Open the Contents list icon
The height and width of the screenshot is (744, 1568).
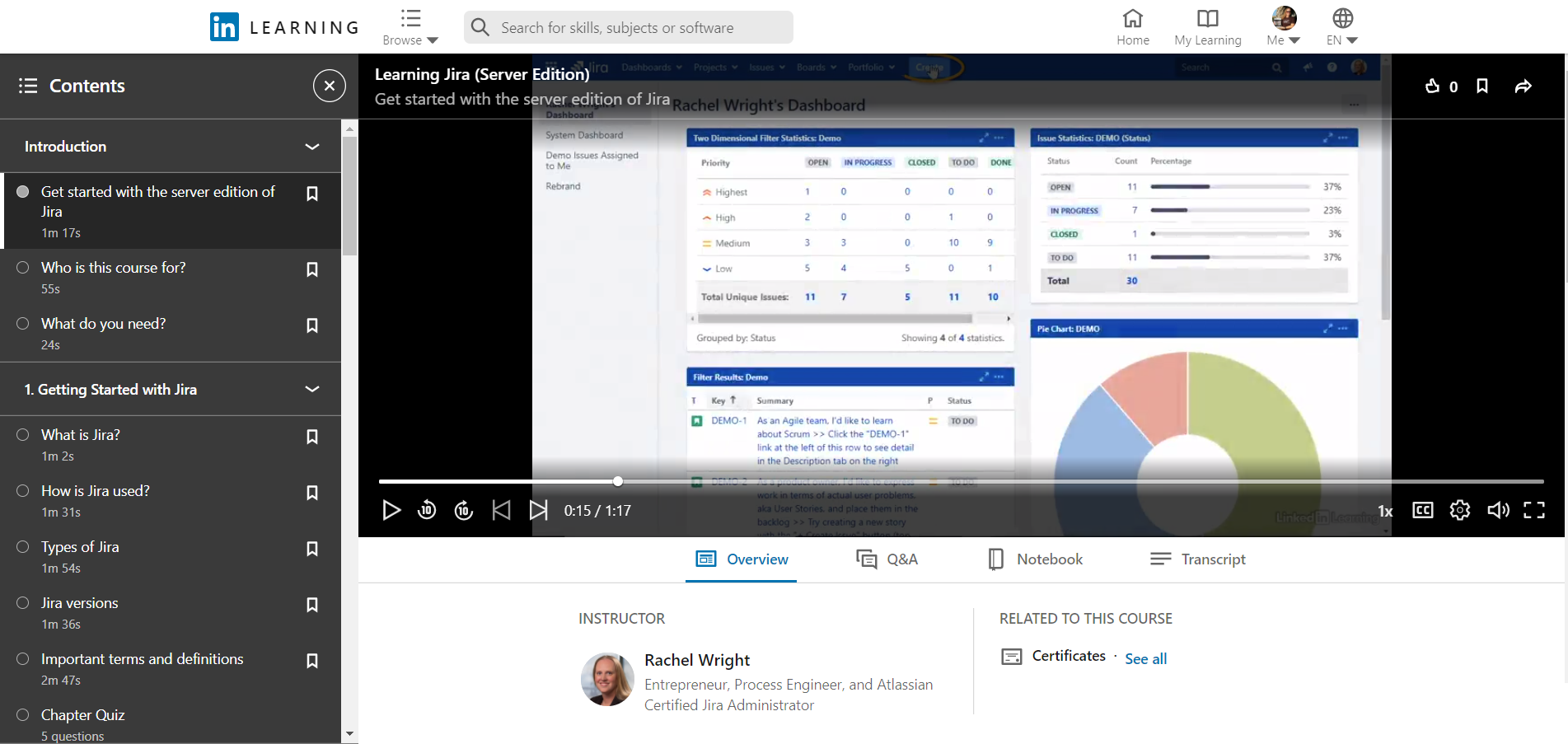27,85
